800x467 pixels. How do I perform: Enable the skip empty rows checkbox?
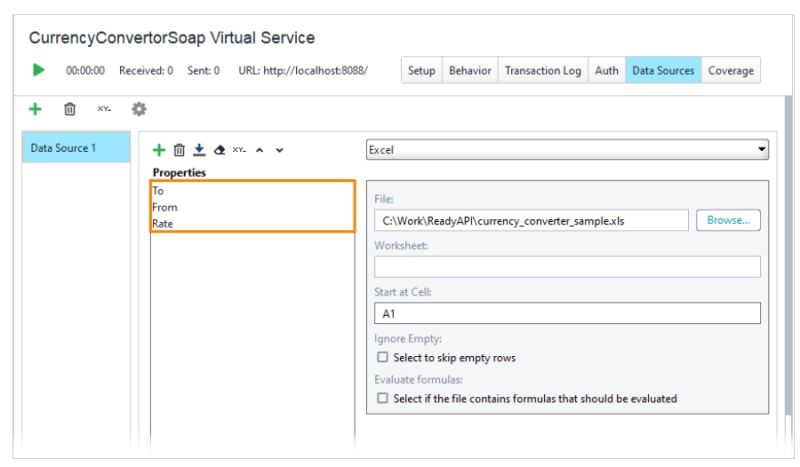point(383,357)
